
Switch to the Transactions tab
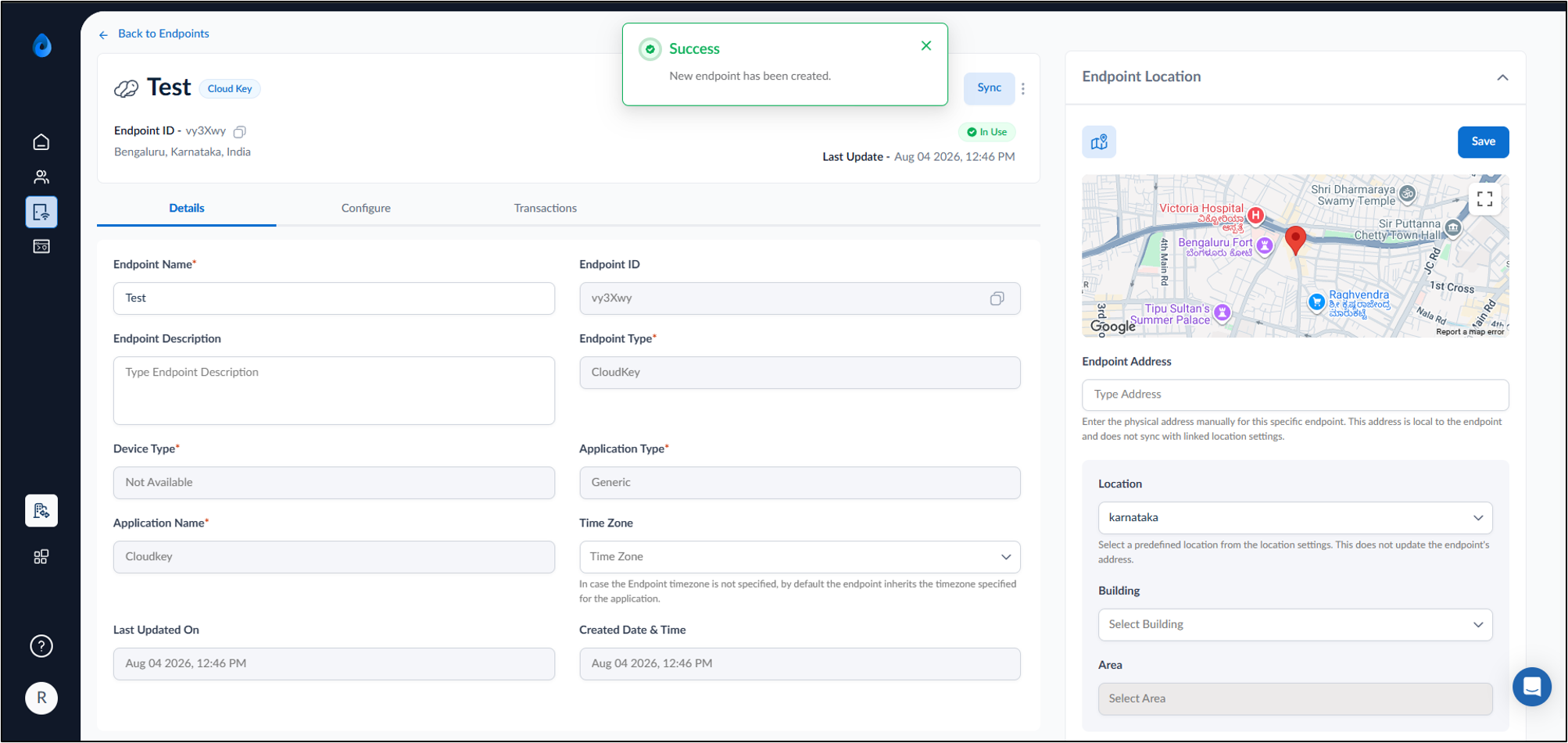545,208
